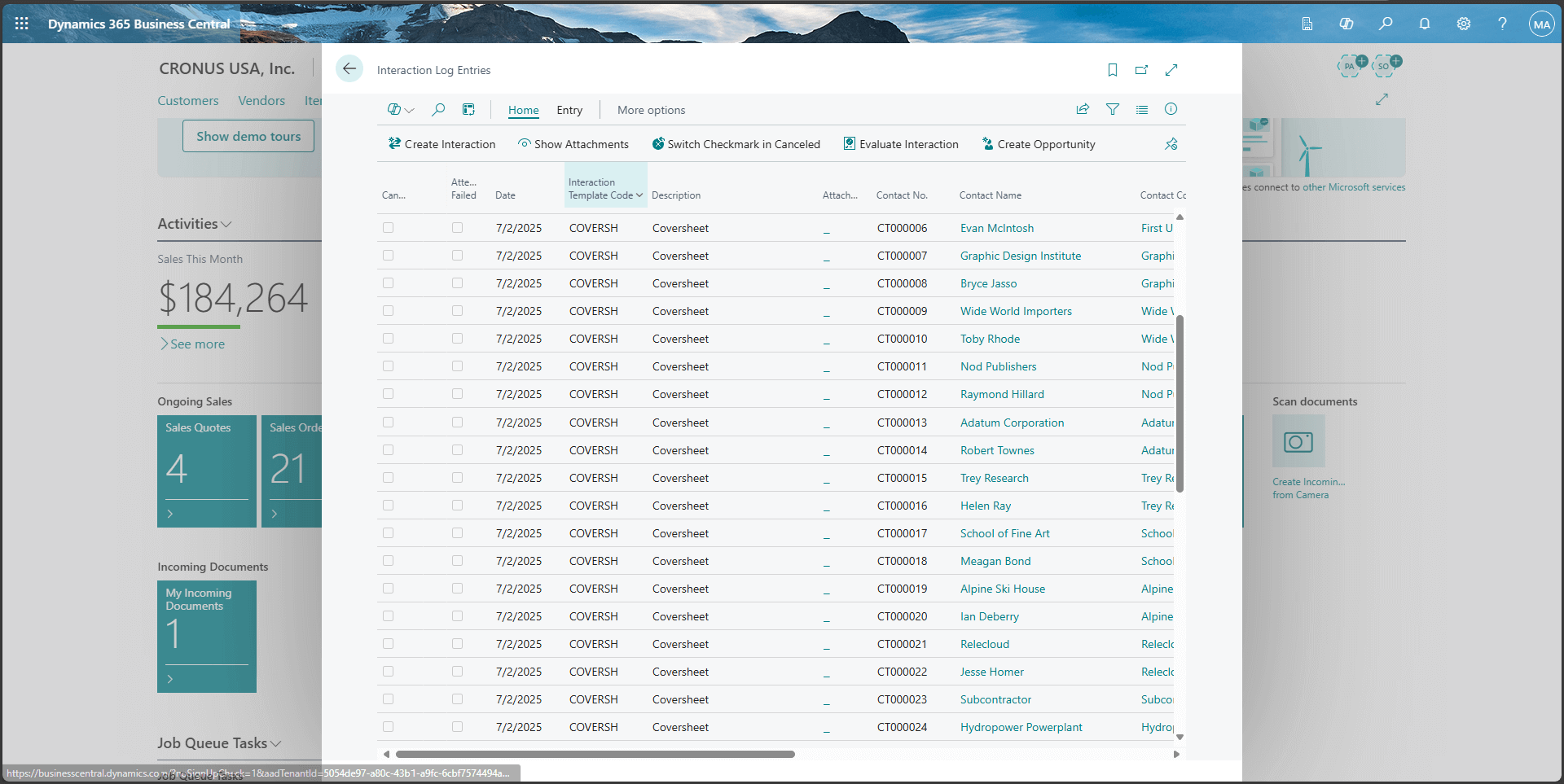
Task: Pin the action bar with the pin icon
Action: coord(1171,144)
